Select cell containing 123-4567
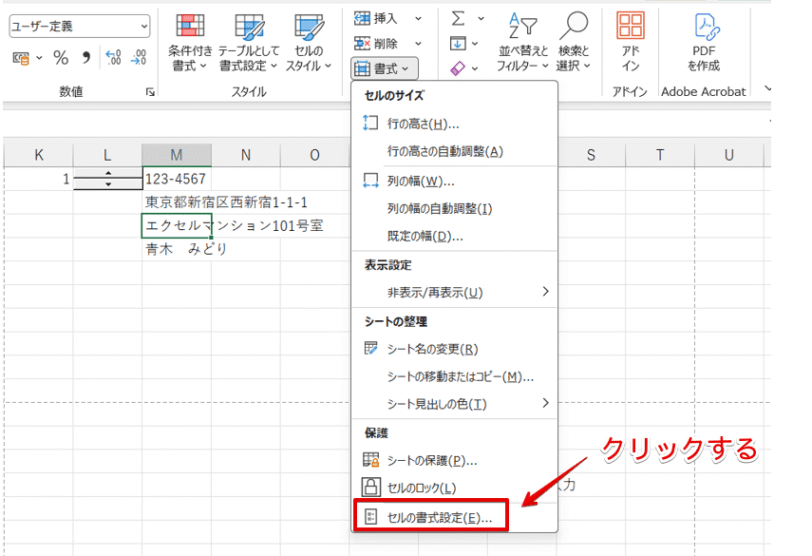The image size is (812, 556). [177, 179]
